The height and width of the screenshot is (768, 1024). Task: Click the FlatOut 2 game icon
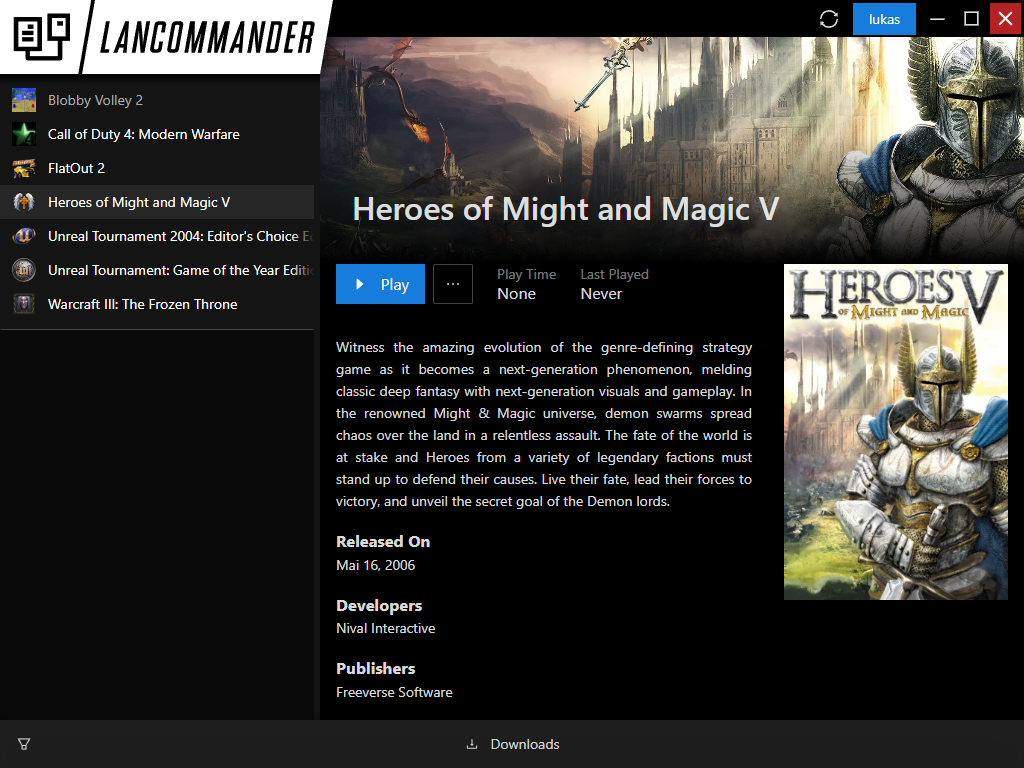point(24,168)
